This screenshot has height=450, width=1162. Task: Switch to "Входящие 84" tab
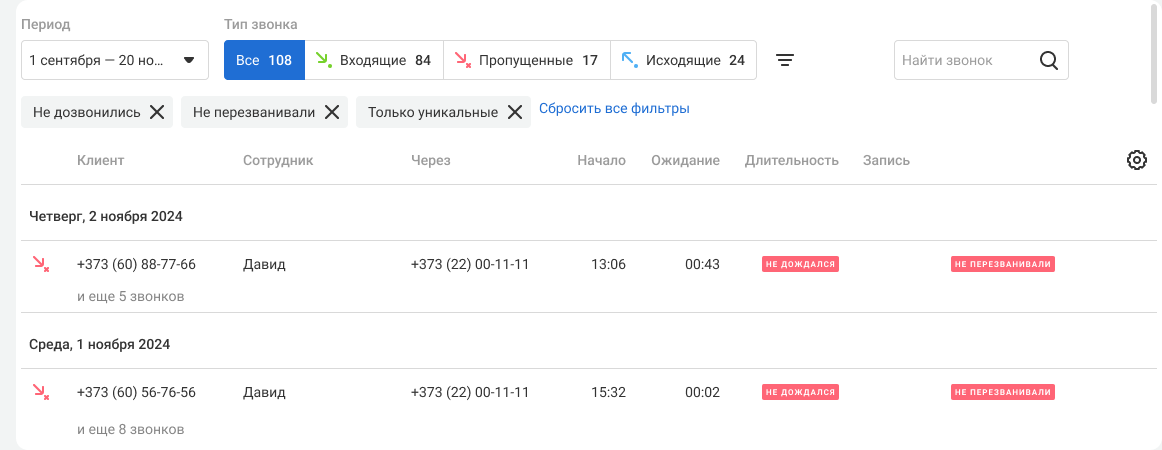[x=373, y=60]
